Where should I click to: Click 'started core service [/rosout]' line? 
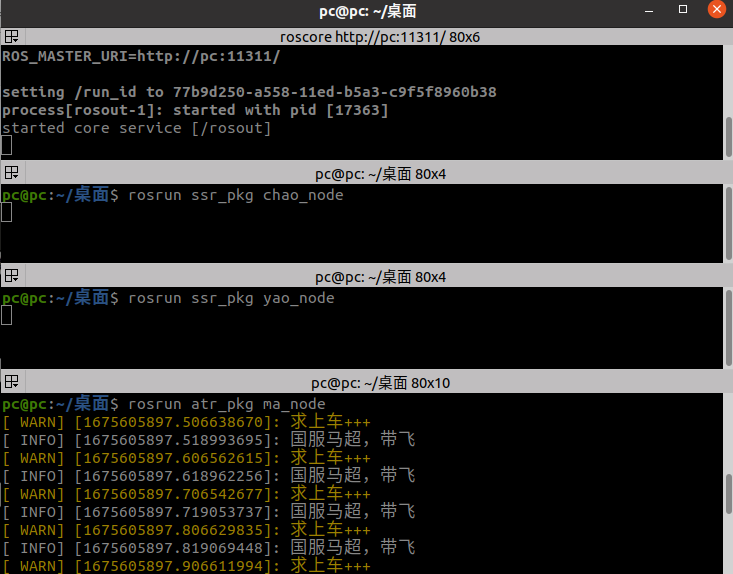(137, 128)
